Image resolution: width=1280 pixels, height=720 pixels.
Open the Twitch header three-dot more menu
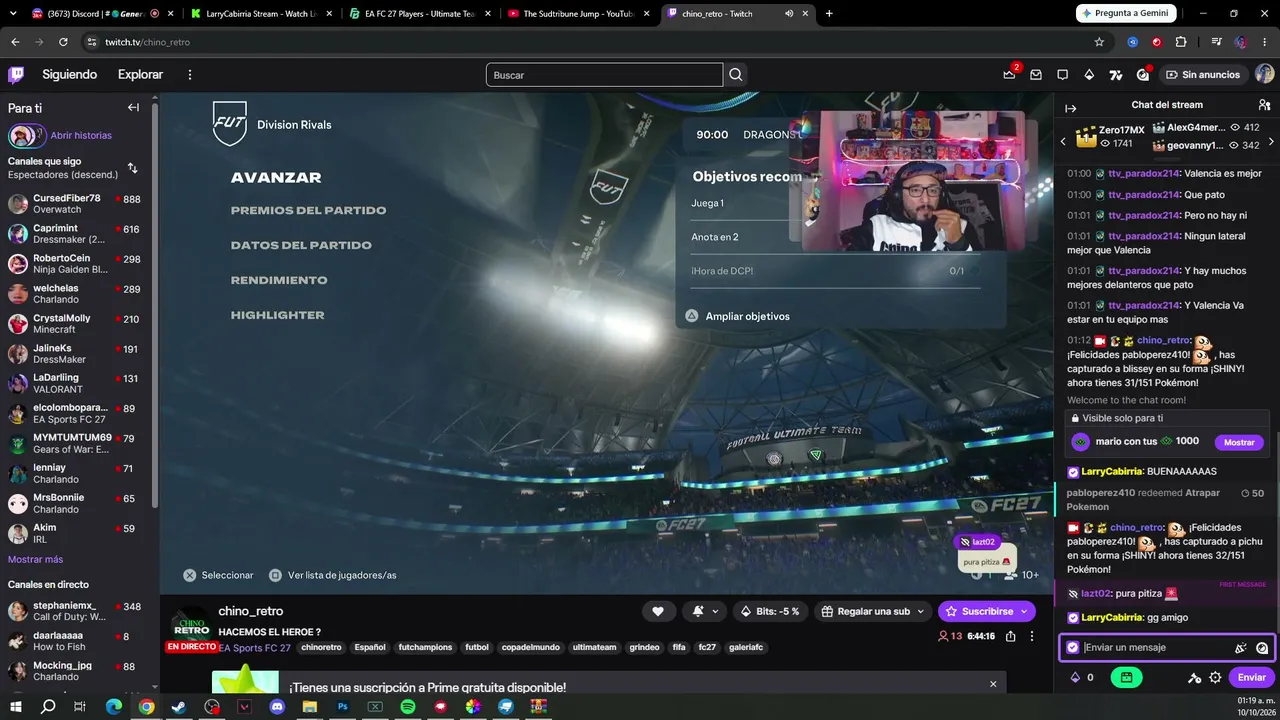click(x=190, y=75)
